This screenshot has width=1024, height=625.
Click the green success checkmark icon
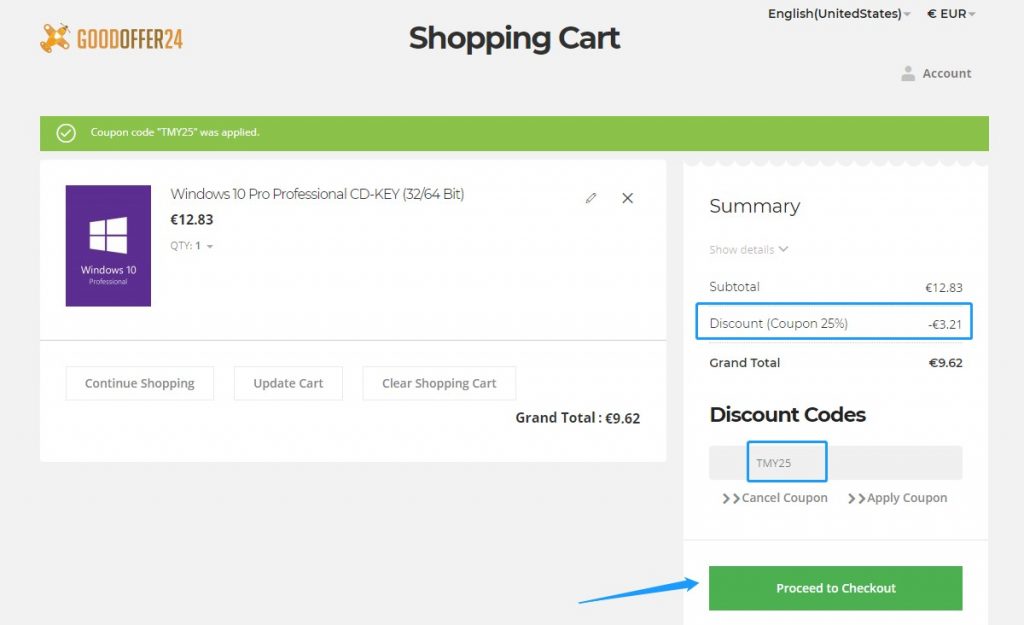[x=66, y=133]
